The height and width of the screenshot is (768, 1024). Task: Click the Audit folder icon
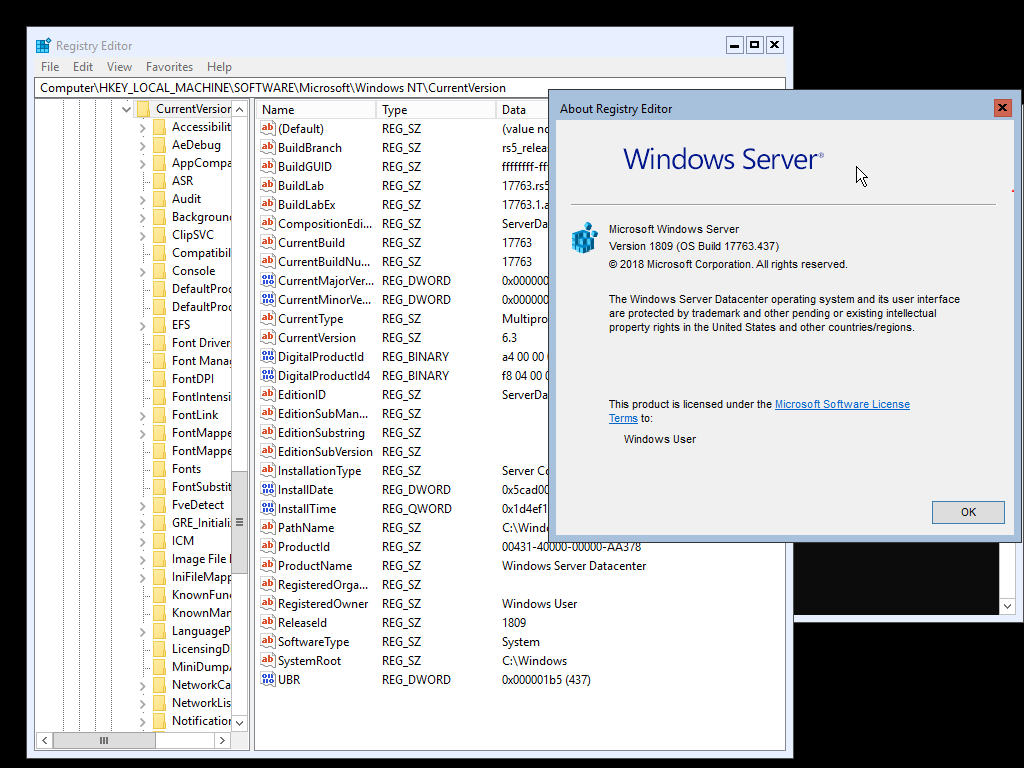[159, 199]
